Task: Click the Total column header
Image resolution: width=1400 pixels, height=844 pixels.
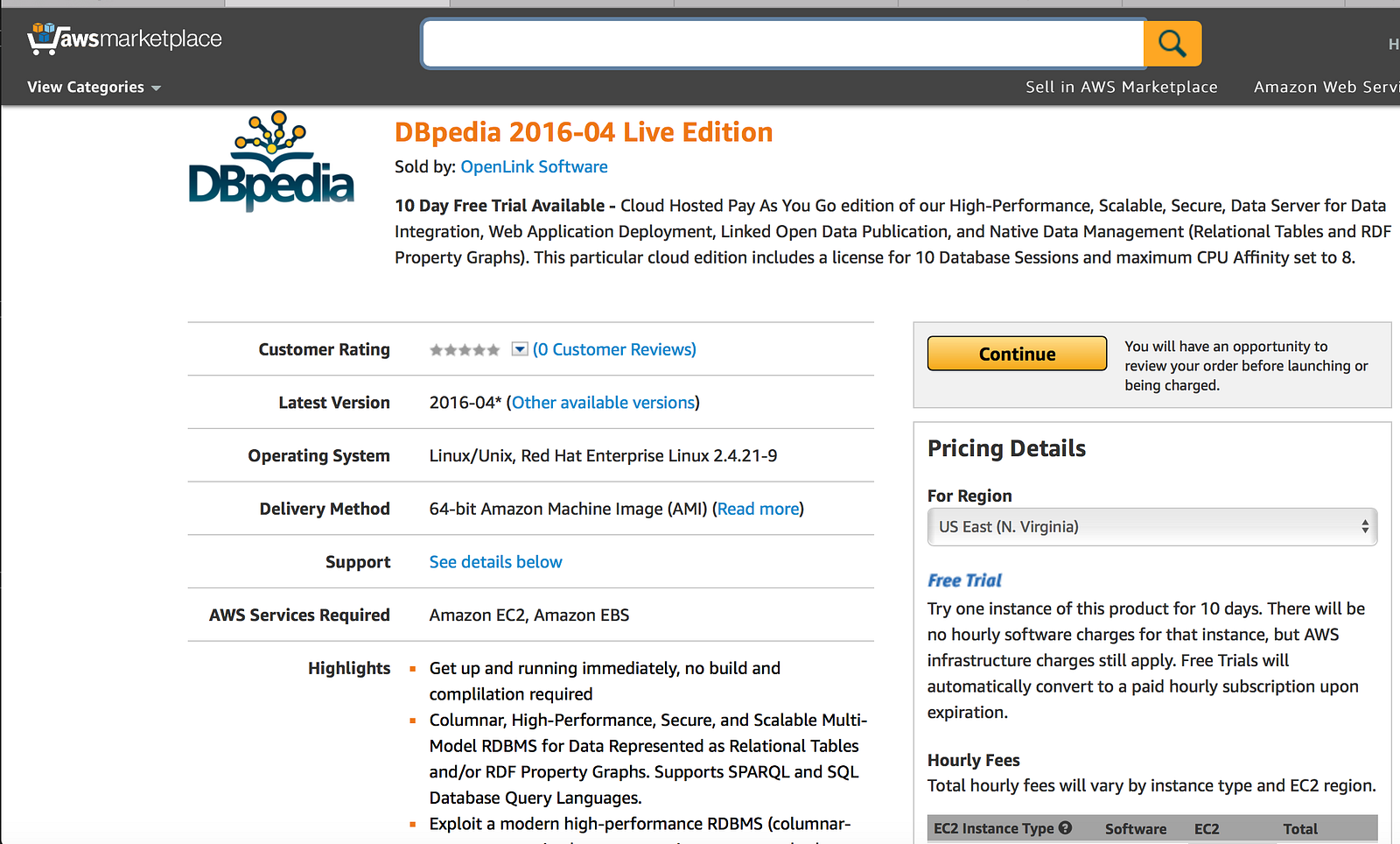Action: point(1300,828)
